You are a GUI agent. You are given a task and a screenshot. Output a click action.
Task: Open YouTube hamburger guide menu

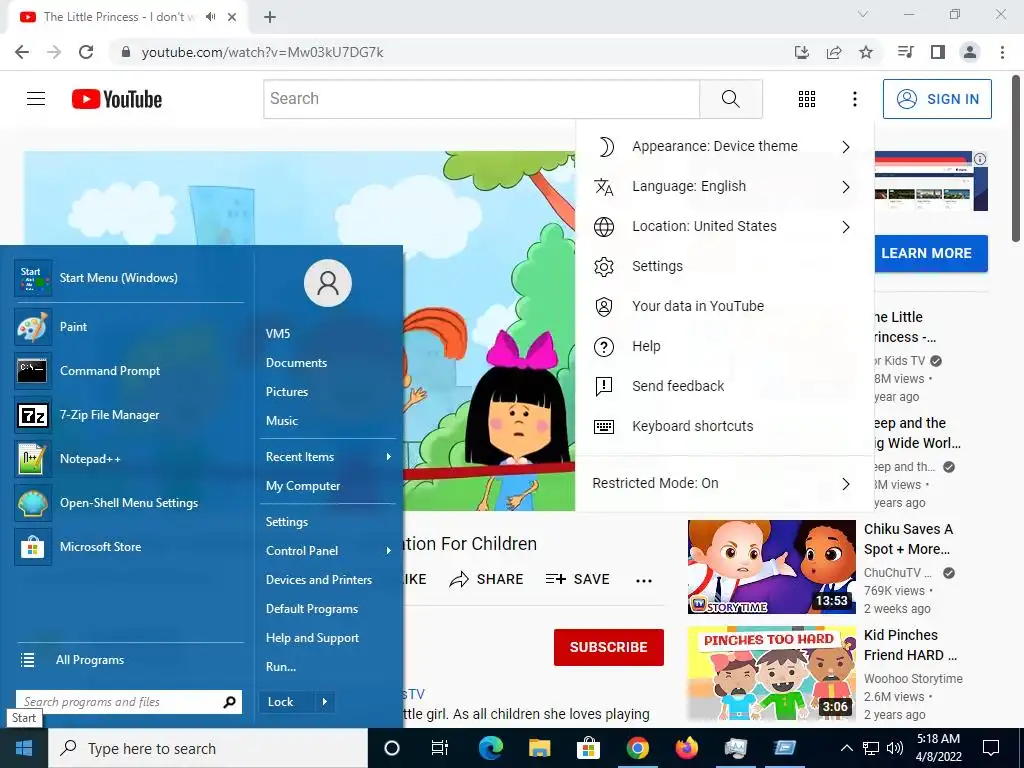[x=36, y=99]
